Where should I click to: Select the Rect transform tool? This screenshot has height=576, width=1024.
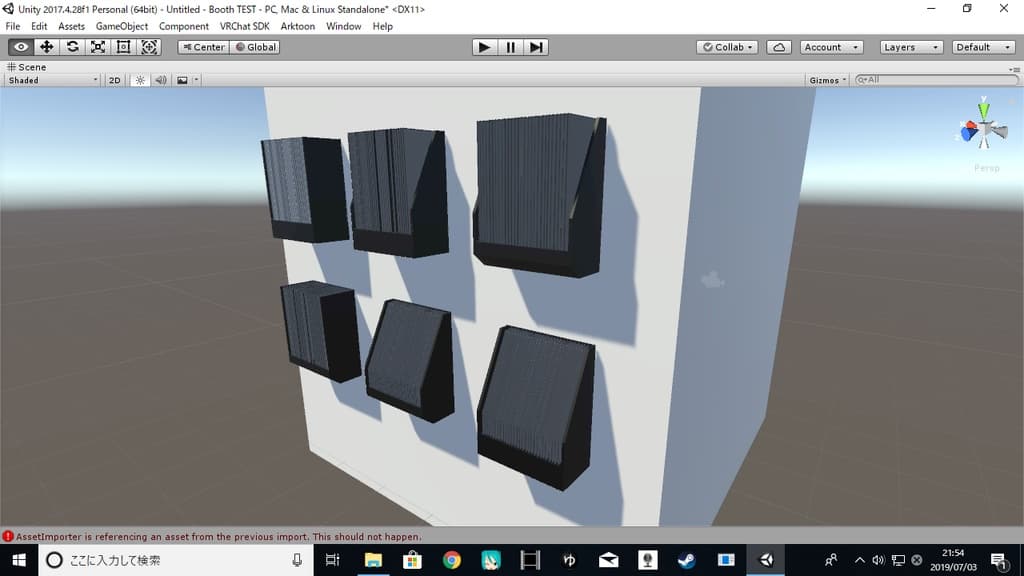124,47
